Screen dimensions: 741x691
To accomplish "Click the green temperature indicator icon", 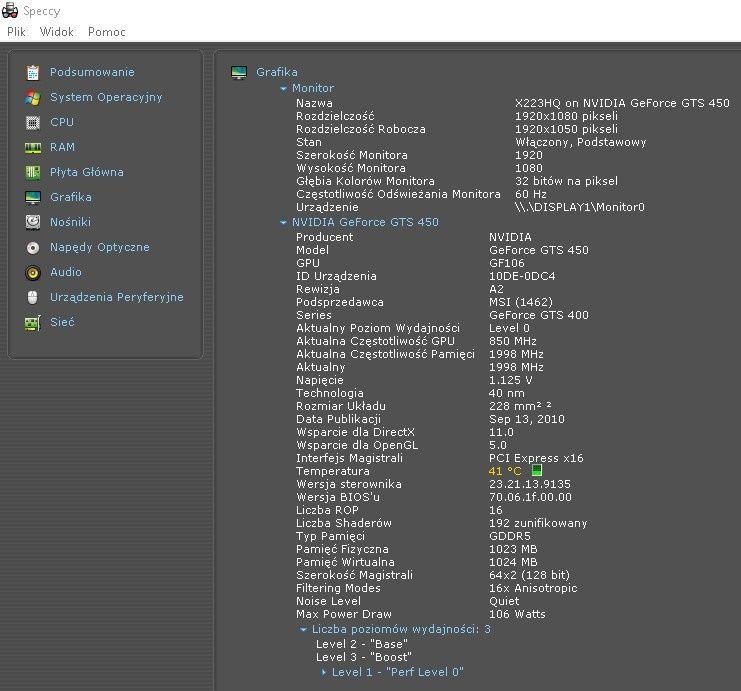I will pos(536,471).
